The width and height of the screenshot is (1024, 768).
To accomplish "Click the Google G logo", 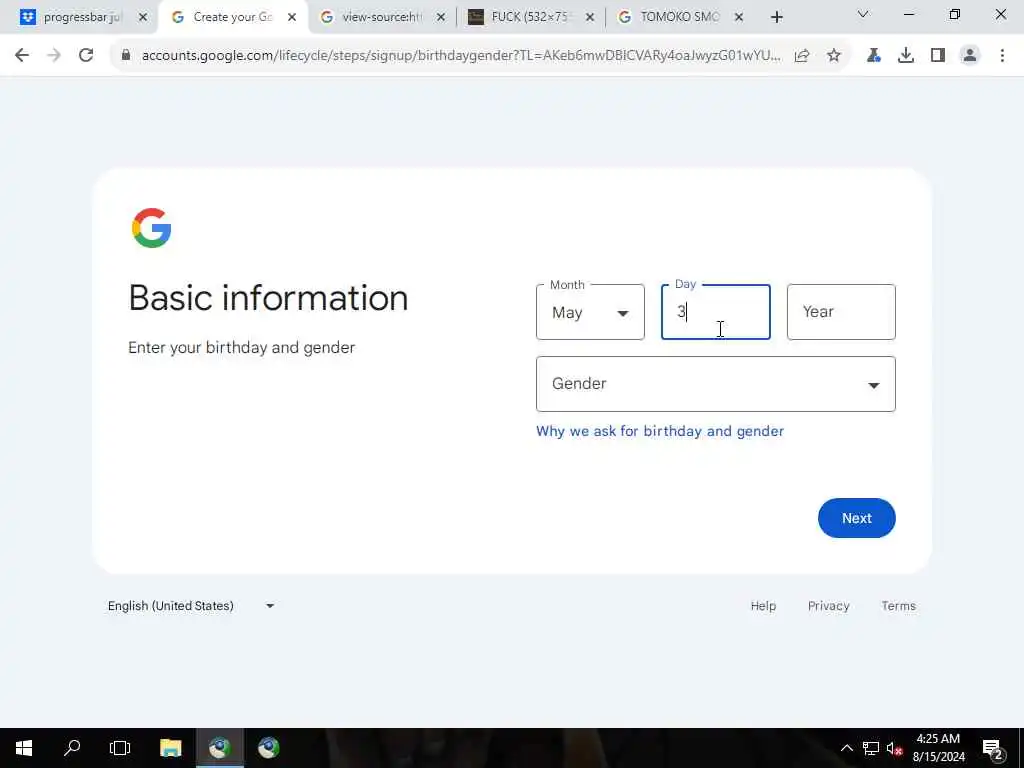I will 152,228.
